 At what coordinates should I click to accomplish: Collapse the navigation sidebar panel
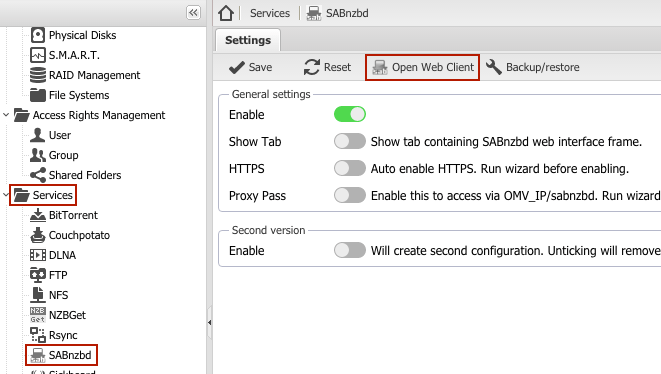[193, 13]
